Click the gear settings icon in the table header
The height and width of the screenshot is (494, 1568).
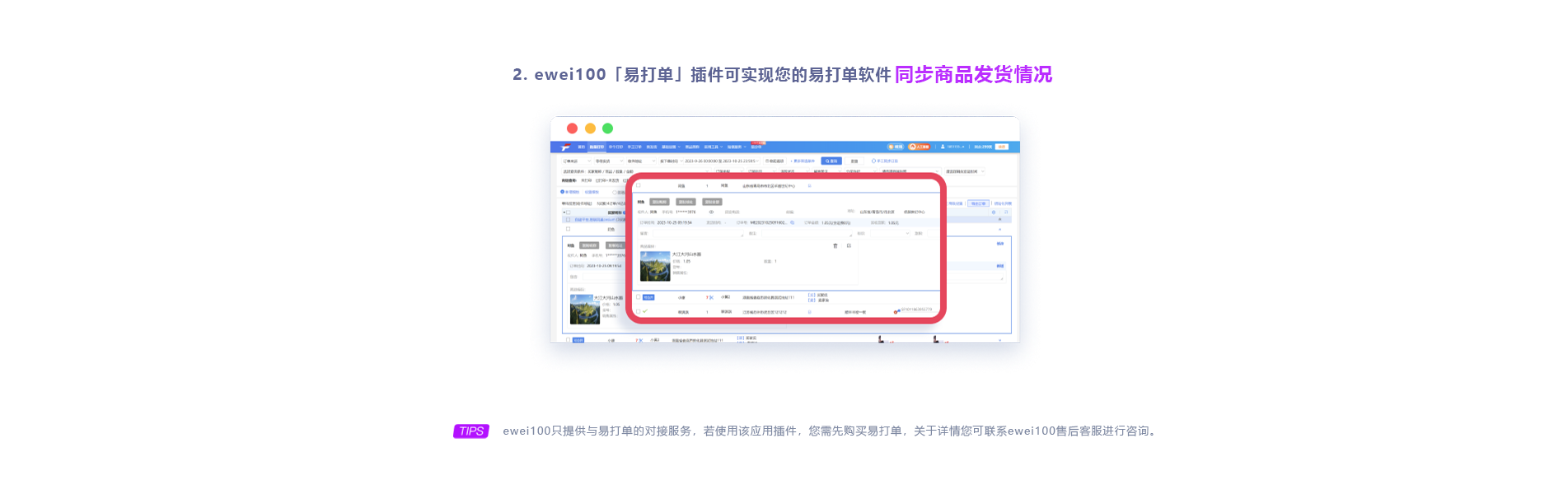tap(993, 212)
